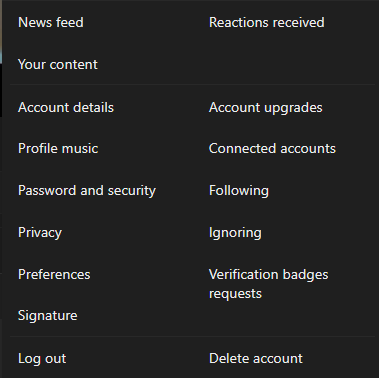Select Account details
The image size is (379, 378).
pyautogui.click(x=66, y=107)
